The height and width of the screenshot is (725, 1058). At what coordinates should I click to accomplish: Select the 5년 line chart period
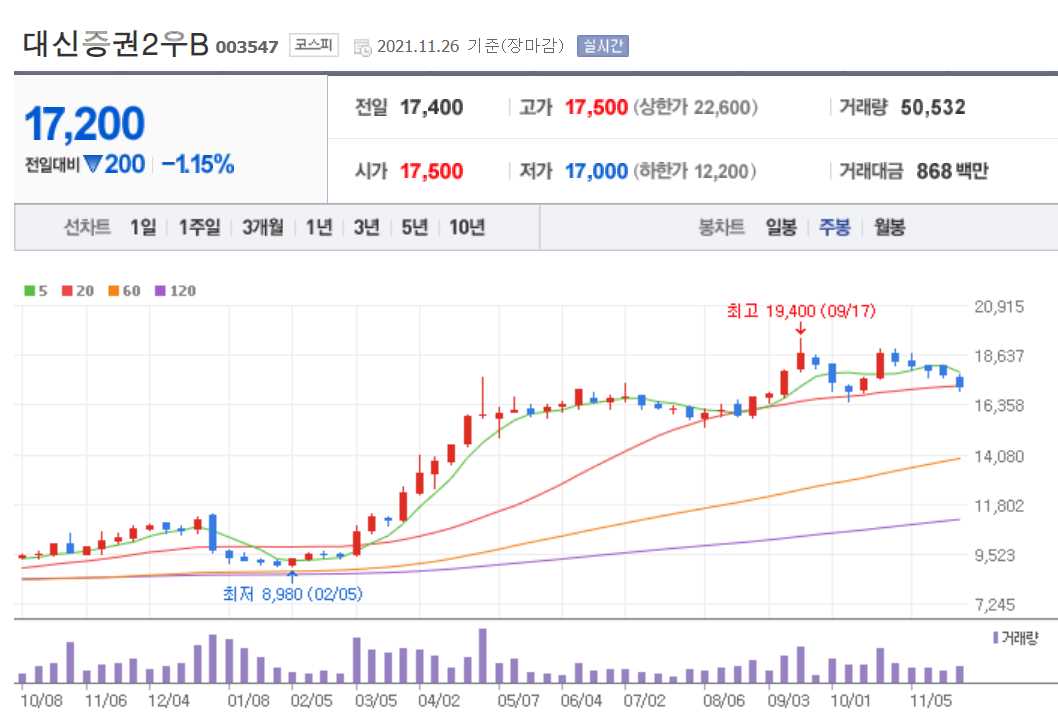click(414, 227)
